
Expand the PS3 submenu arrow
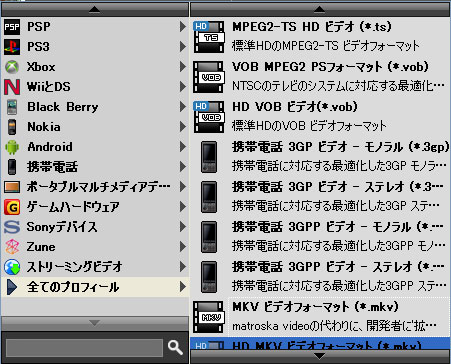[183, 47]
